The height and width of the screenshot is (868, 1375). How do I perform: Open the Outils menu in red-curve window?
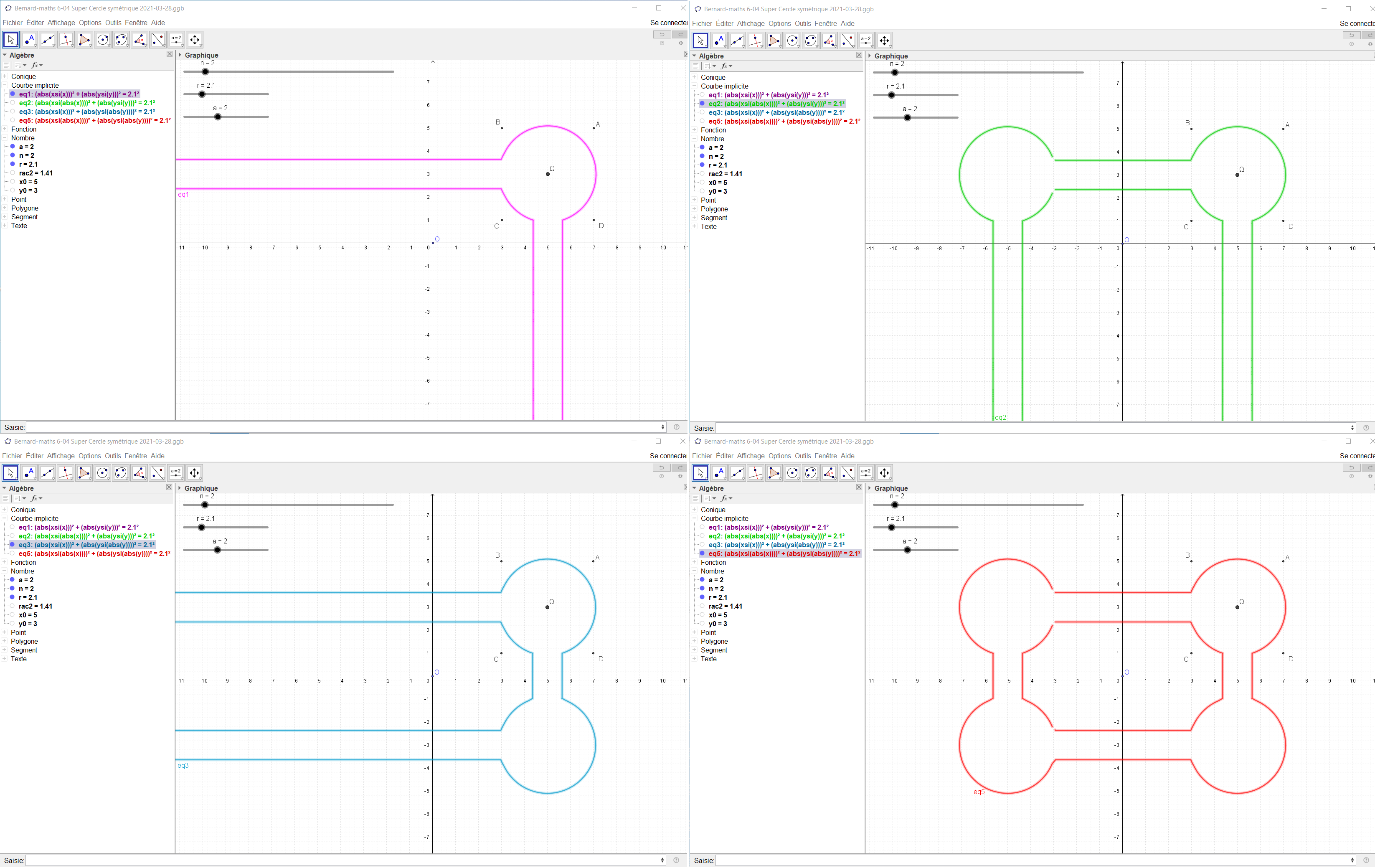tap(802, 456)
